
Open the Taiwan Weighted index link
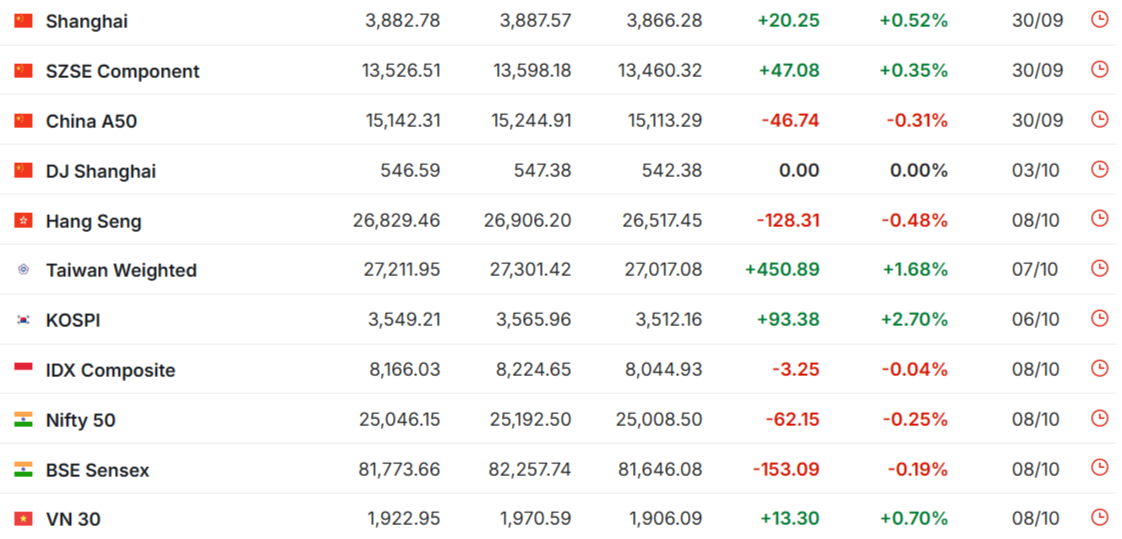(x=121, y=270)
